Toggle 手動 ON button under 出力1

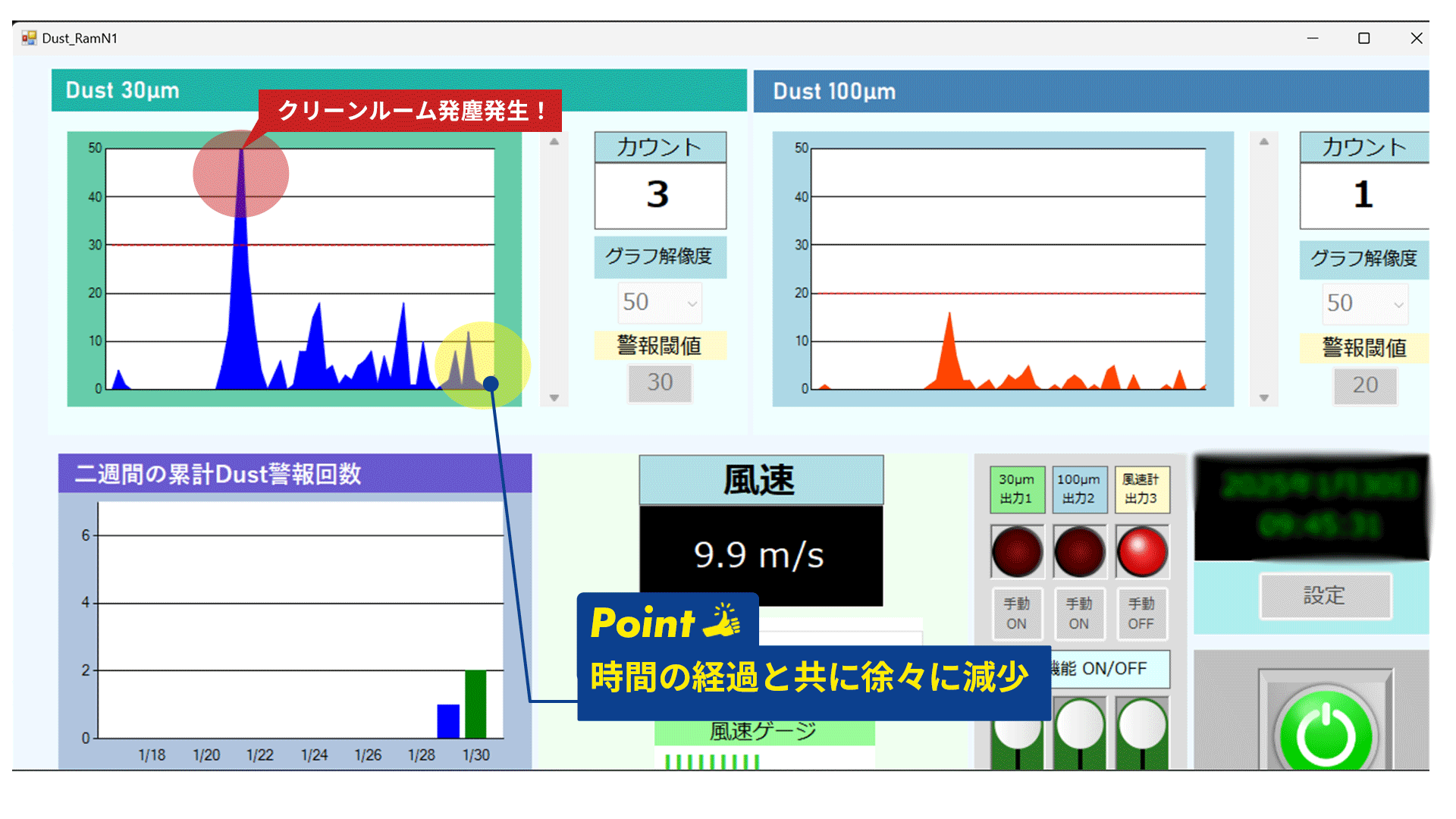[1017, 613]
